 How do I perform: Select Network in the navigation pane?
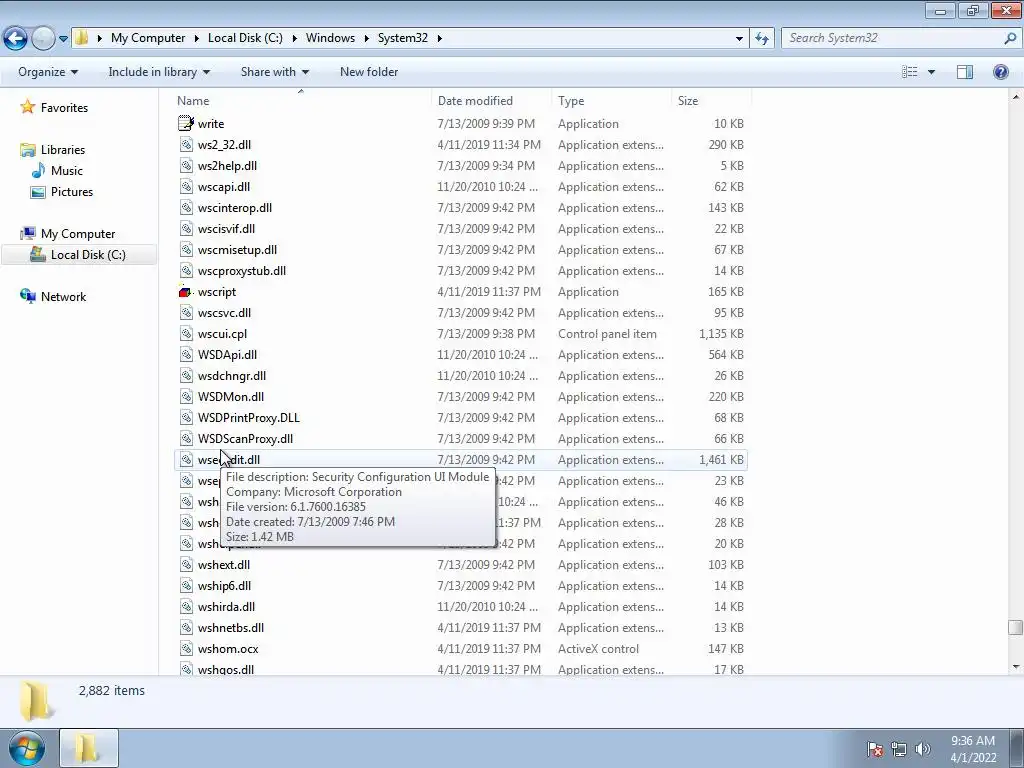(63, 296)
